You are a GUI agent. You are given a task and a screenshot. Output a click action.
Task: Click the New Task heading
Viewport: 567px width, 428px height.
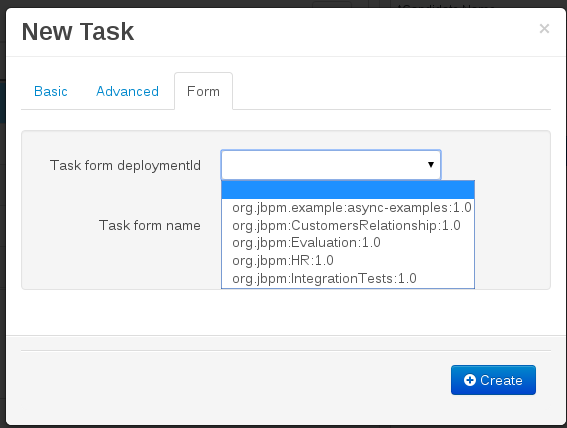78,31
